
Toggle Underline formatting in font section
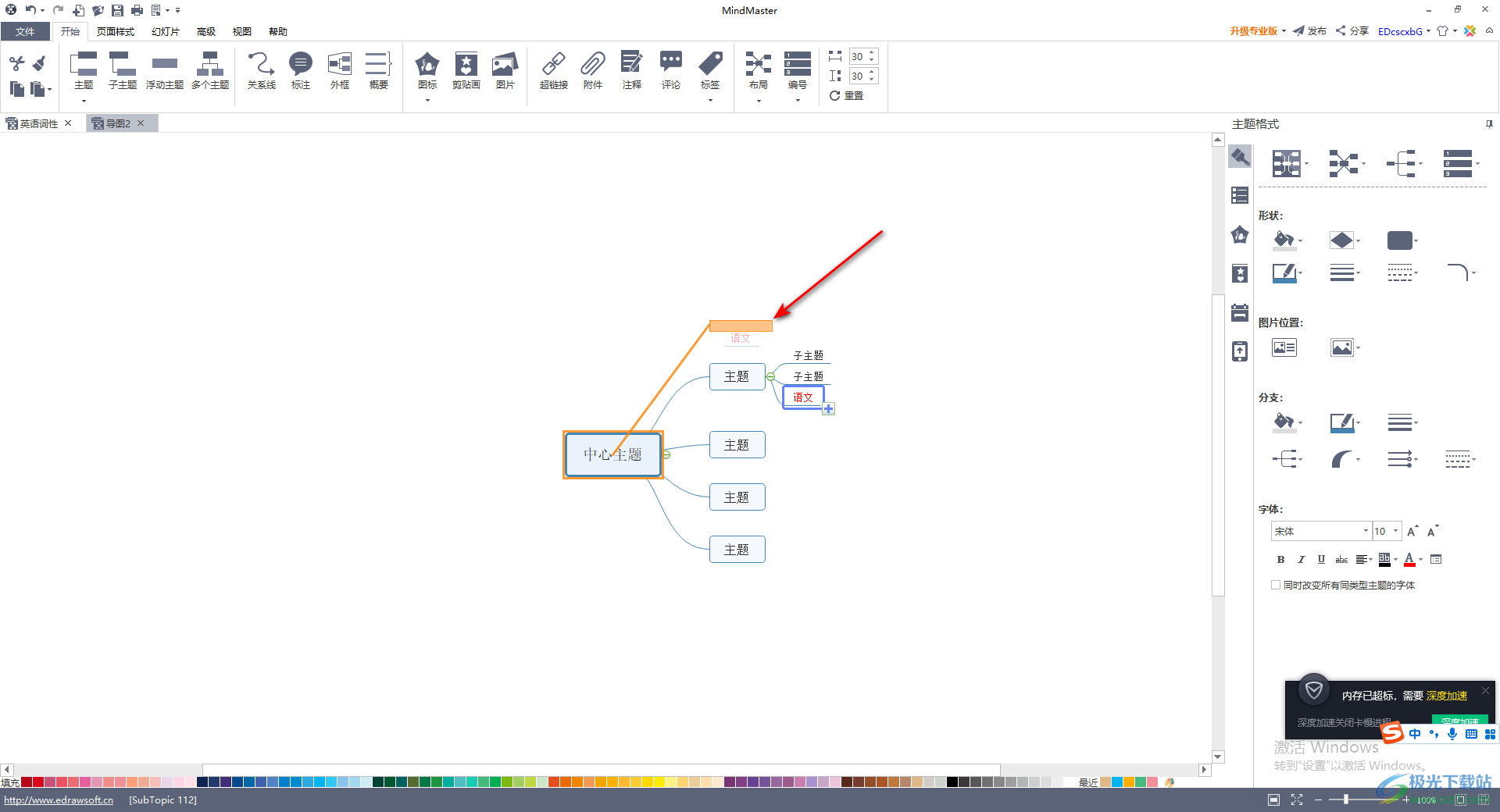coord(1321,559)
